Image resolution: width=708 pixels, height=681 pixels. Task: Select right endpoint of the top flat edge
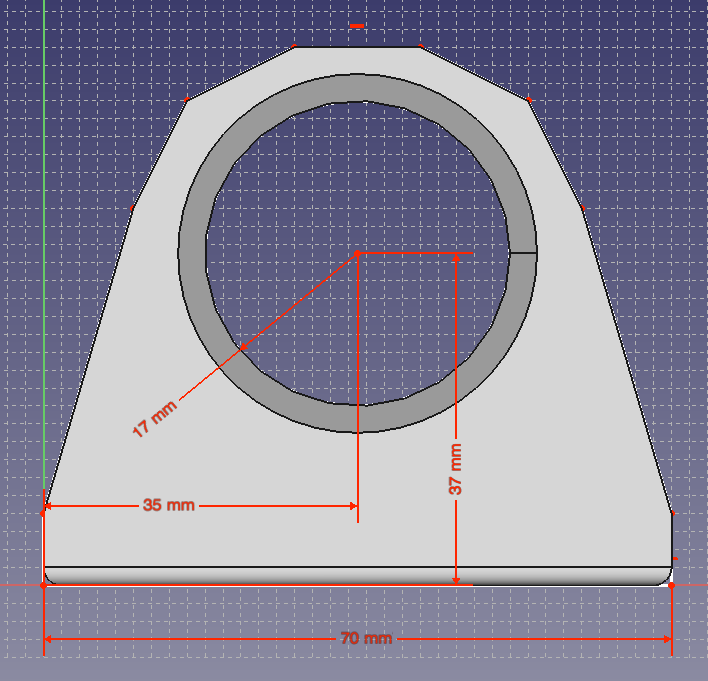pyautogui.click(x=421, y=46)
